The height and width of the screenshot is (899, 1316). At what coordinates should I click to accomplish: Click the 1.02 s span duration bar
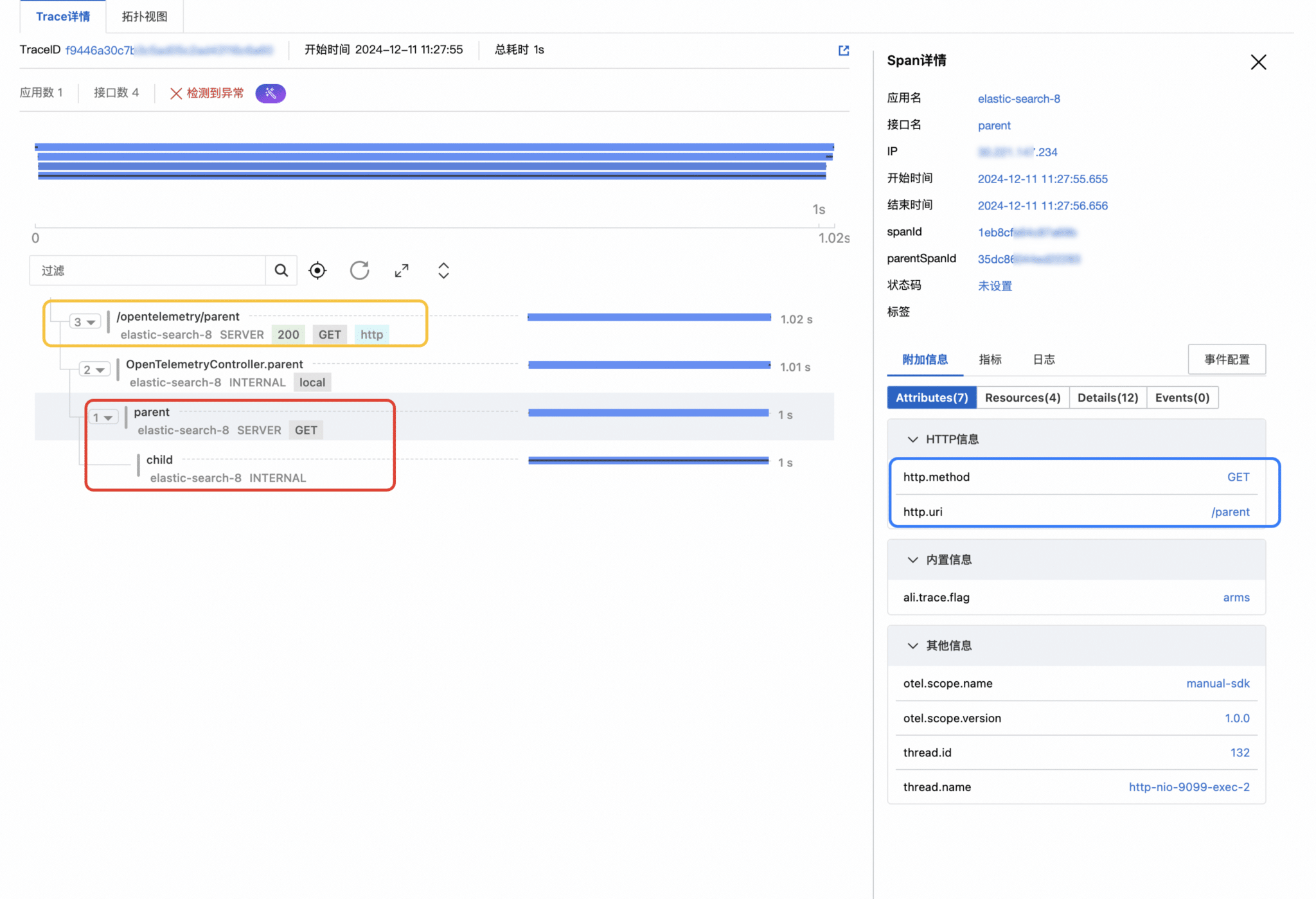(x=649, y=317)
